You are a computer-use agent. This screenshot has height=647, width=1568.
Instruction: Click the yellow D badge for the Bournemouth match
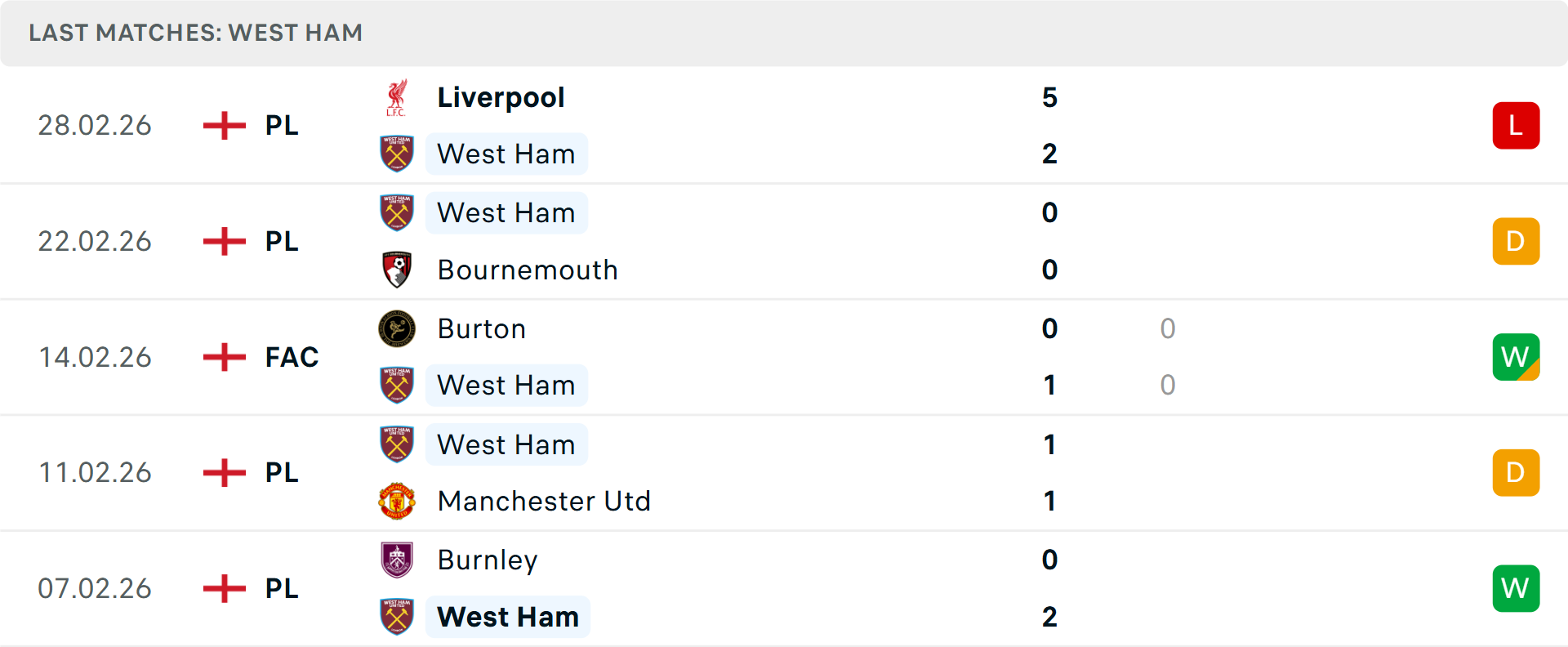[1516, 241]
